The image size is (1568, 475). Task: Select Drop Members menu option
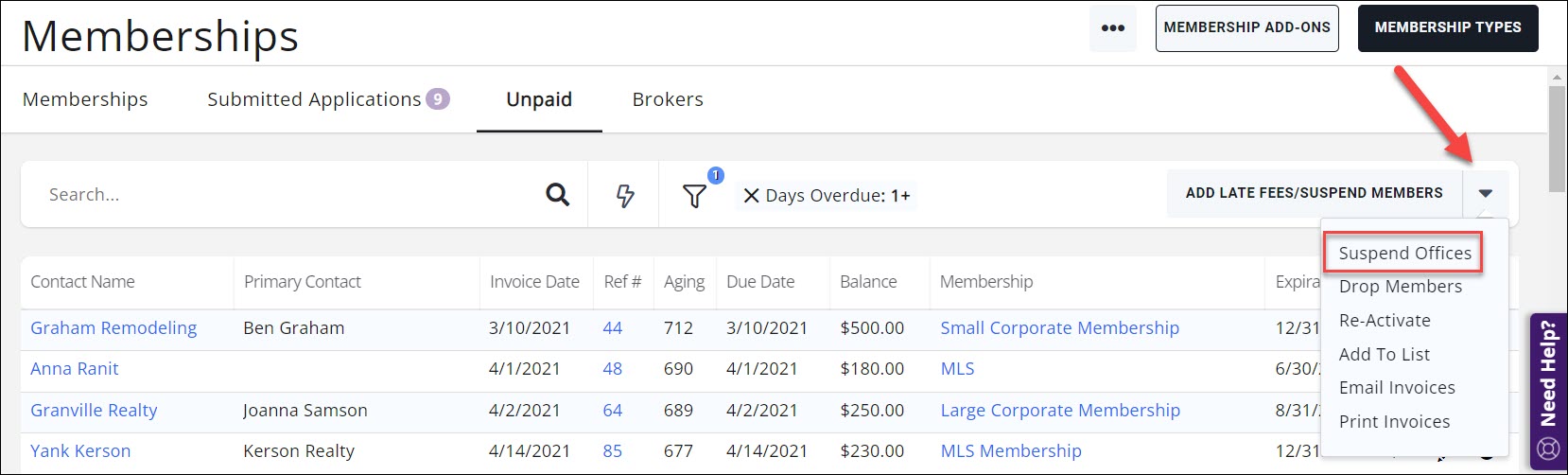point(1400,287)
